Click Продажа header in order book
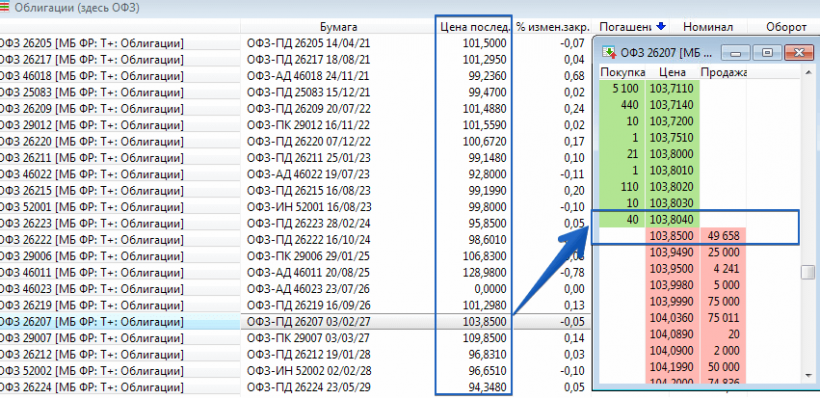Viewport: 820px width, 399px height. coord(722,72)
